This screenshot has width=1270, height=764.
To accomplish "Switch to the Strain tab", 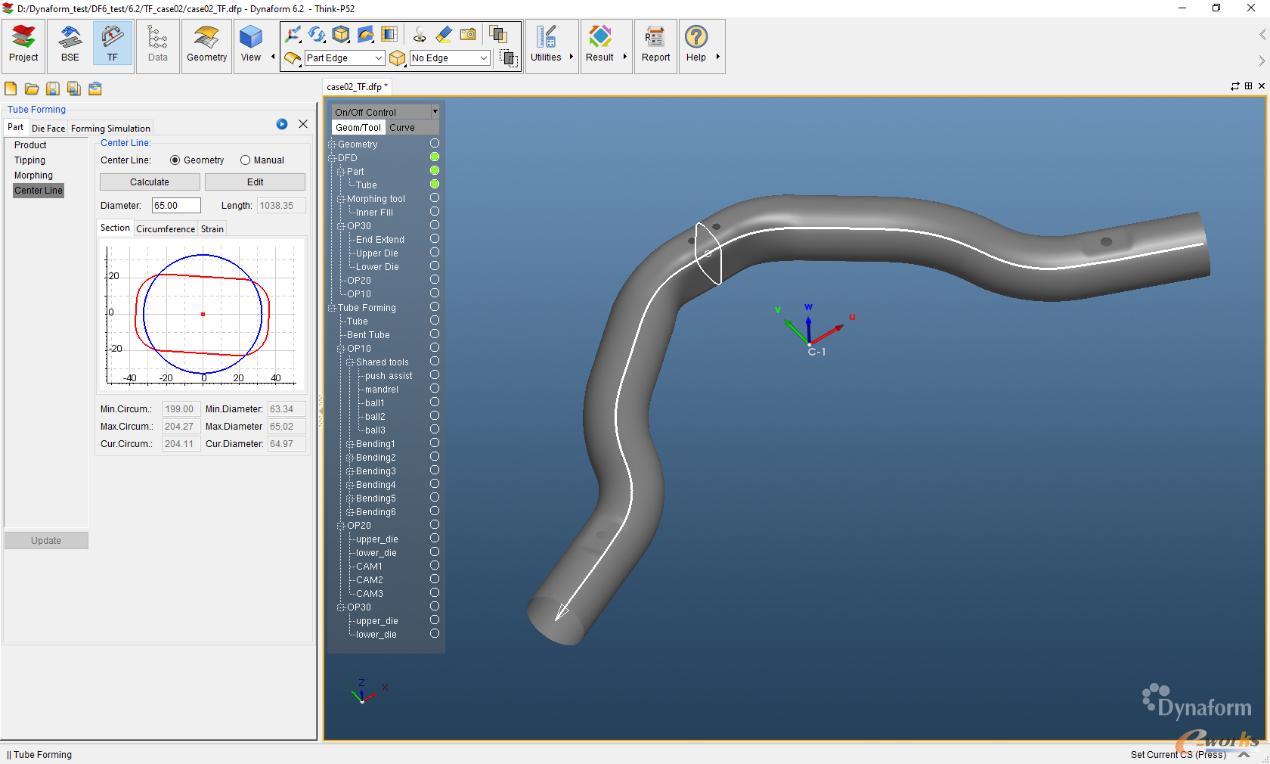I will [212, 229].
